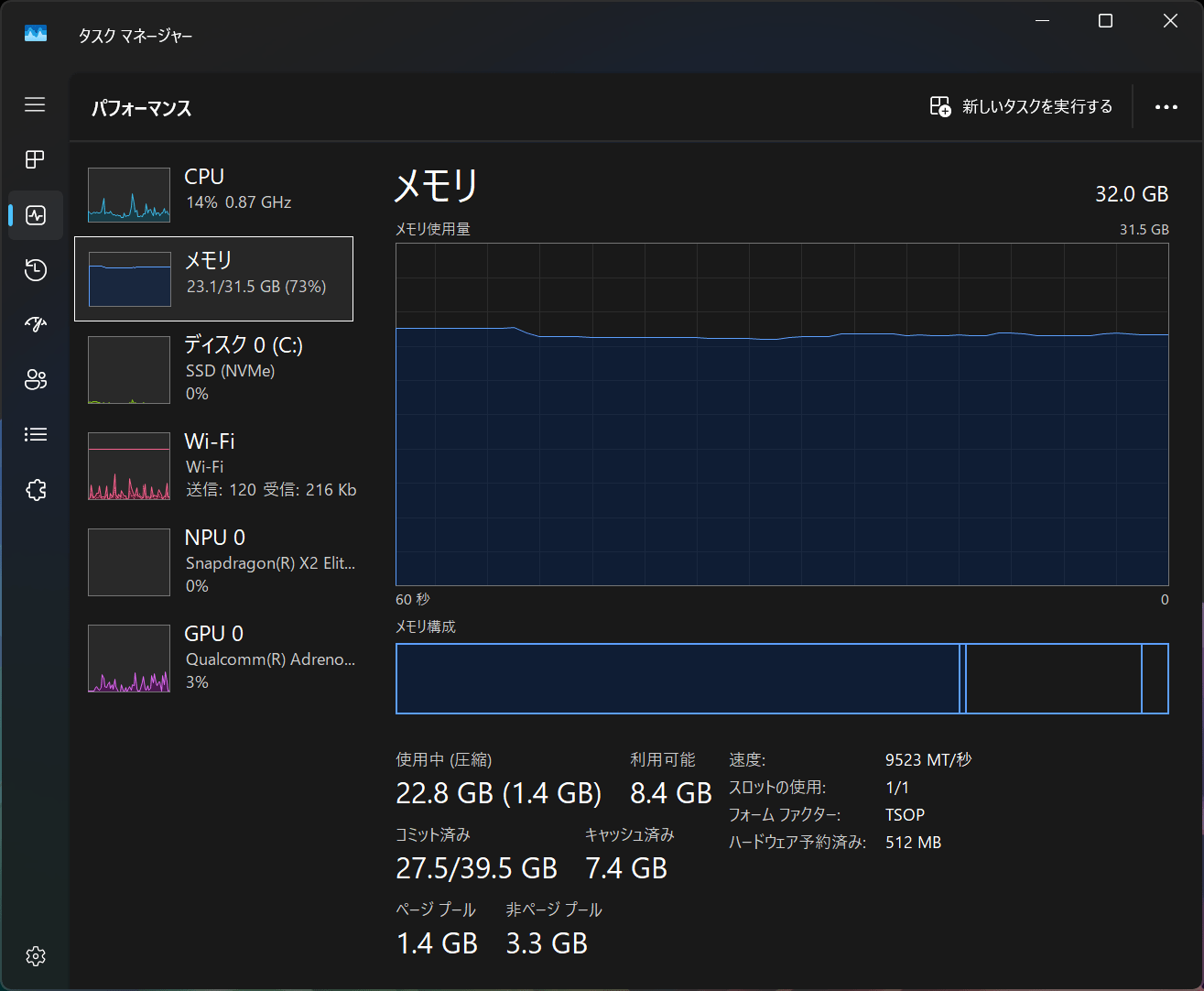Click the 7.4 GB cached value
The width and height of the screenshot is (1204, 991).
point(626,867)
